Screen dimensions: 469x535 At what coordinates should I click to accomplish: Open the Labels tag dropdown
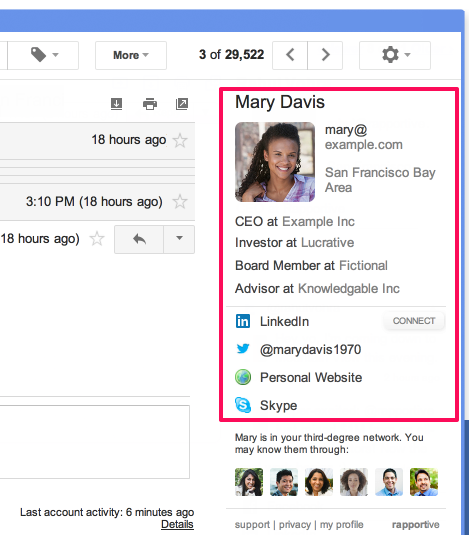(x=43, y=55)
